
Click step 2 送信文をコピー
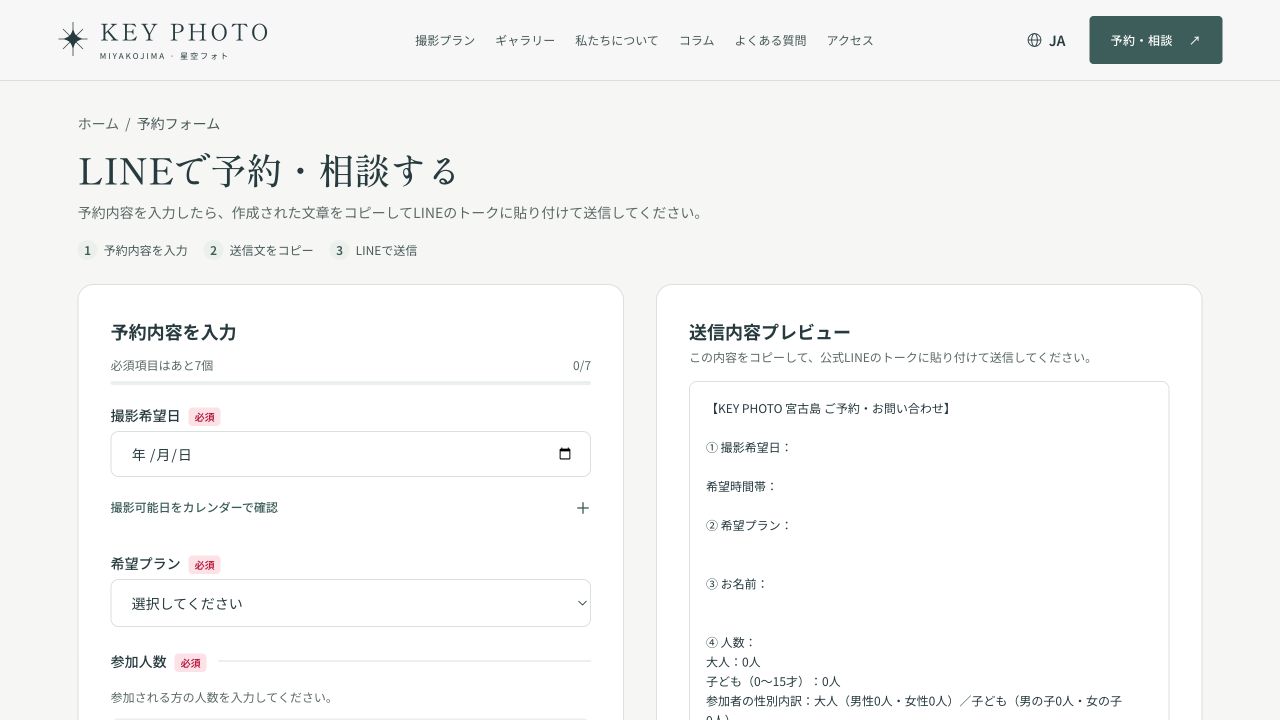(259, 250)
